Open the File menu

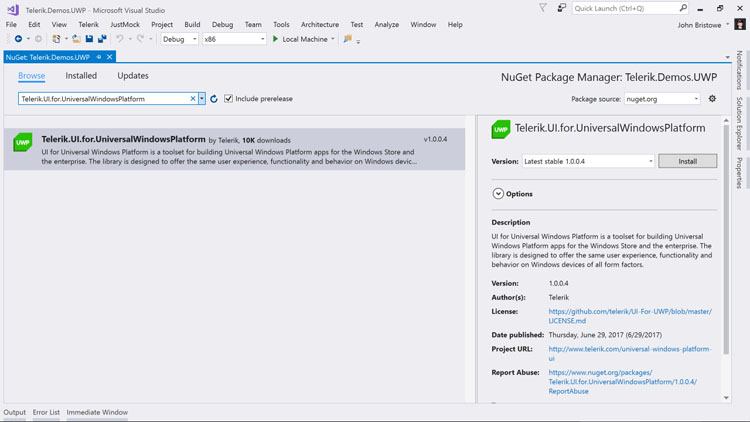pos(11,24)
